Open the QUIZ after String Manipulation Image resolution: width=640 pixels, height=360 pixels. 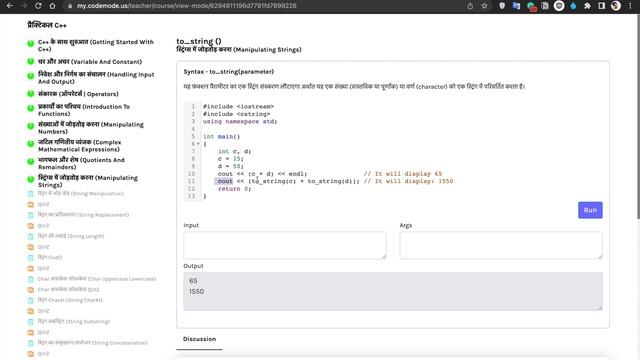coord(43,204)
